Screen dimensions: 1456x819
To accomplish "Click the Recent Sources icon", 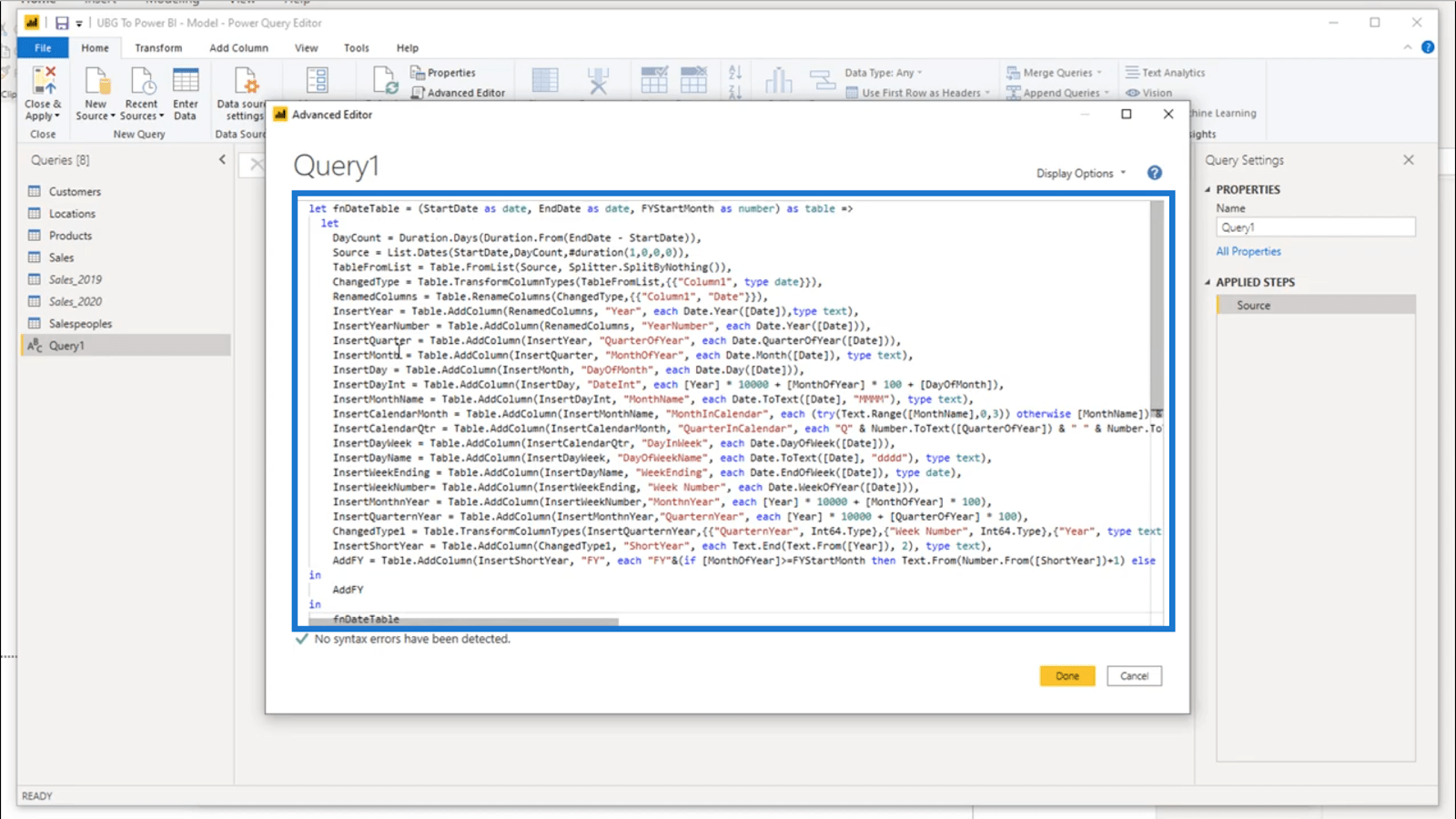I will [143, 80].
